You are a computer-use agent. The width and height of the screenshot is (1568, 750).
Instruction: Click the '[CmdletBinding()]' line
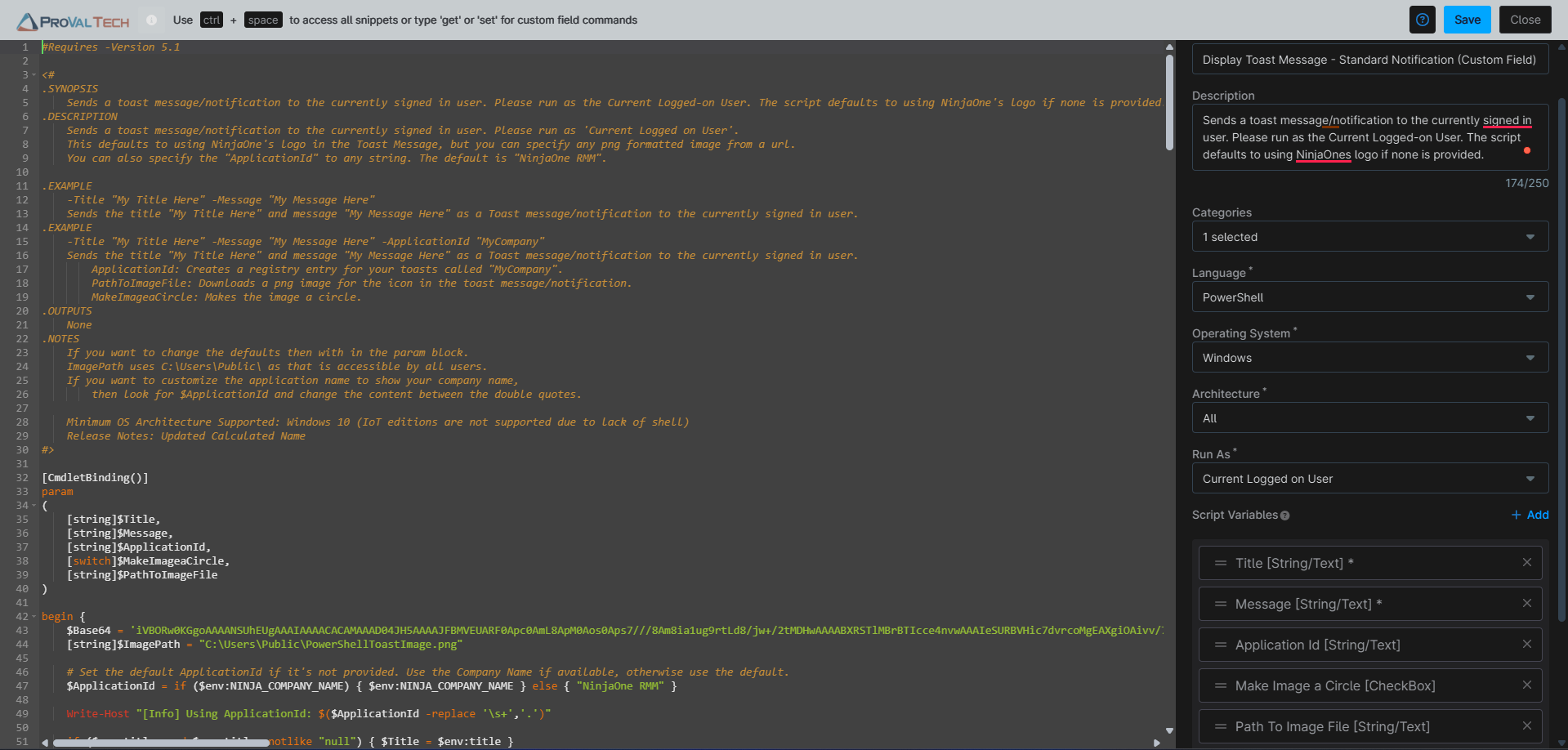point(95,478)
